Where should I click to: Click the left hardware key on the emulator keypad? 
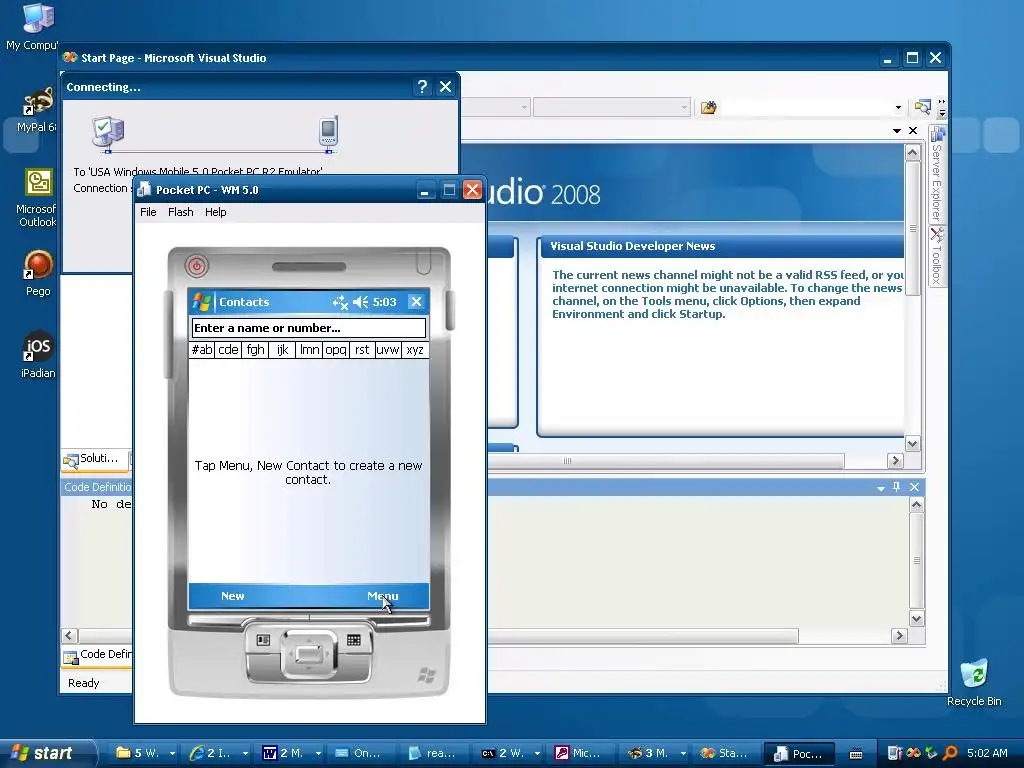coord(263,640)
